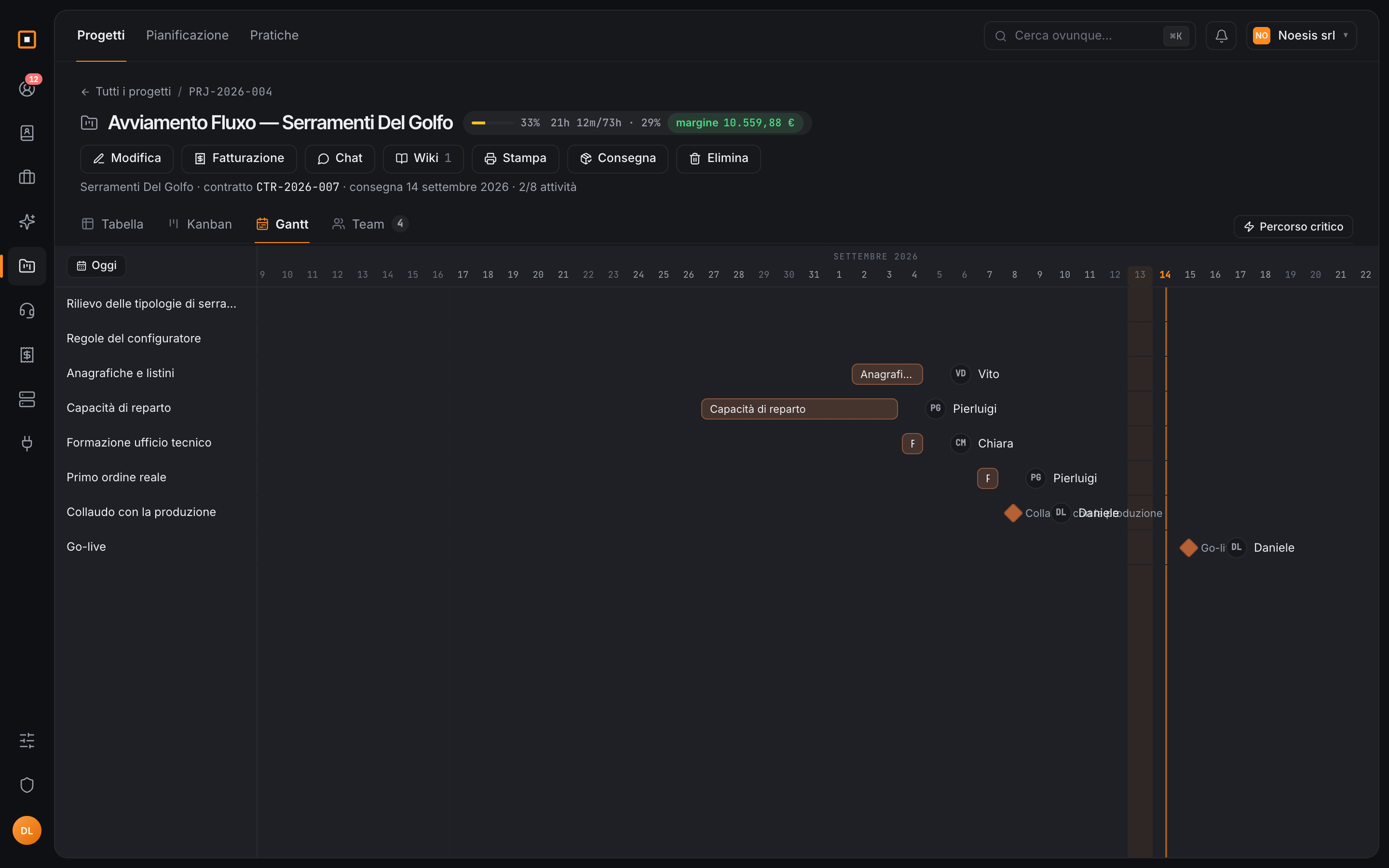This screenshot has height=868, width=1389.
Task: Open the notifications bell
Action: click(1221, 36)
